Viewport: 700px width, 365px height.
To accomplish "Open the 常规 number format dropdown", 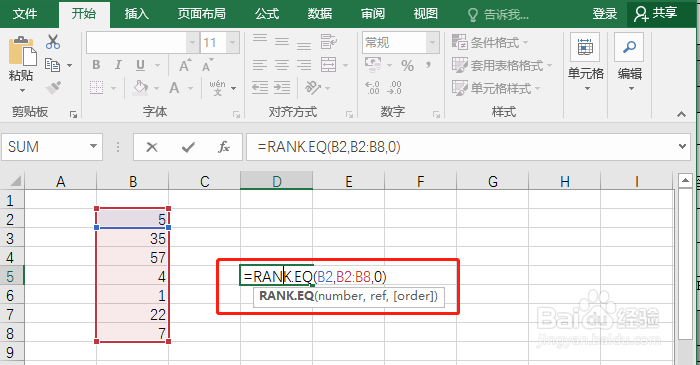I will (432, 43).
